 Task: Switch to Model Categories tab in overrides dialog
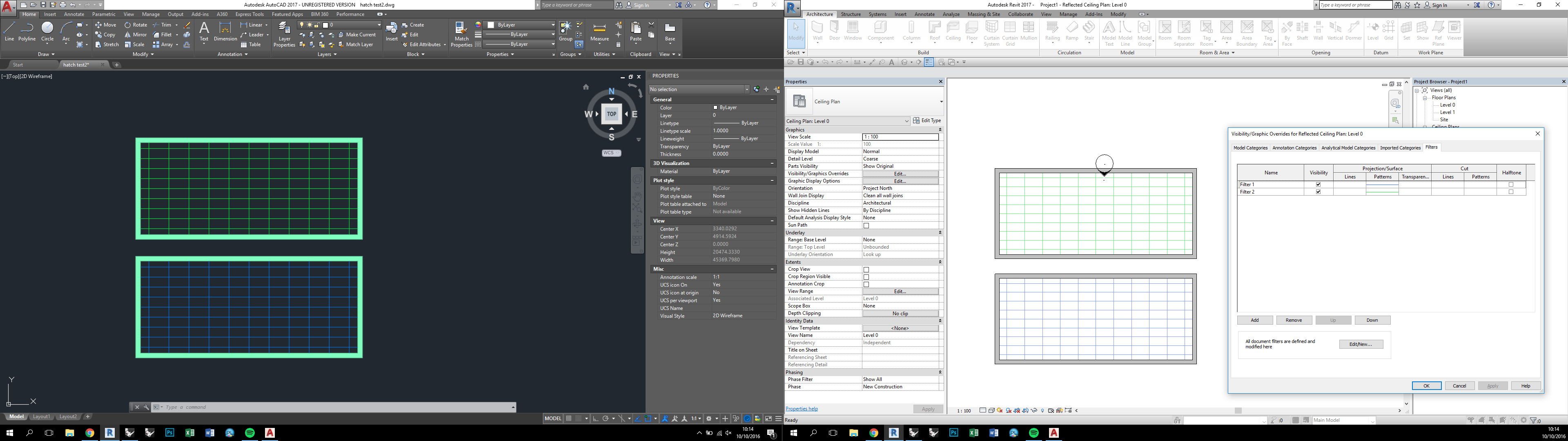pyautogui.click(x=1250, y=148)
